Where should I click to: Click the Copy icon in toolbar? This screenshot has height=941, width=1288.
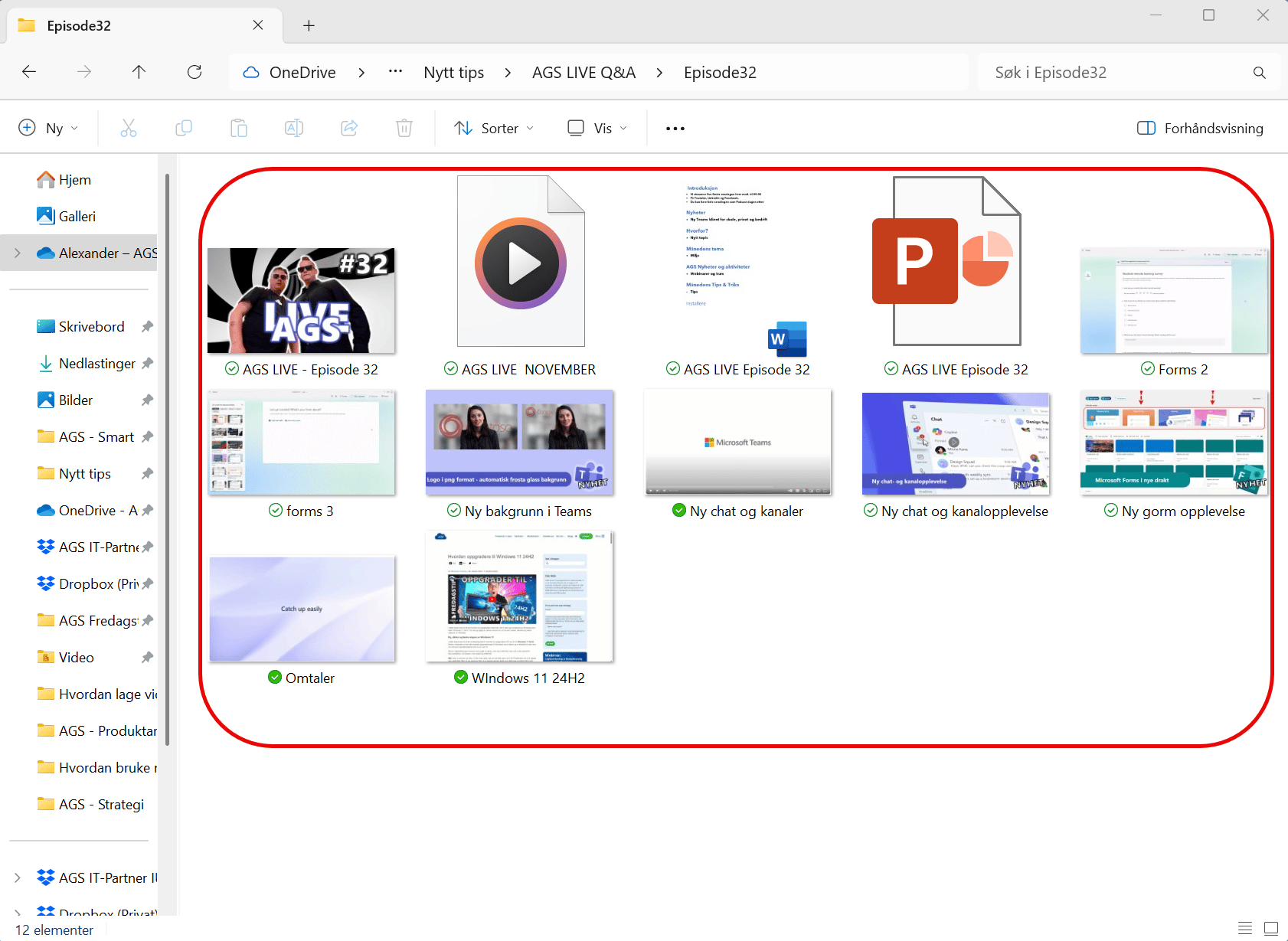tap(184, 128)
